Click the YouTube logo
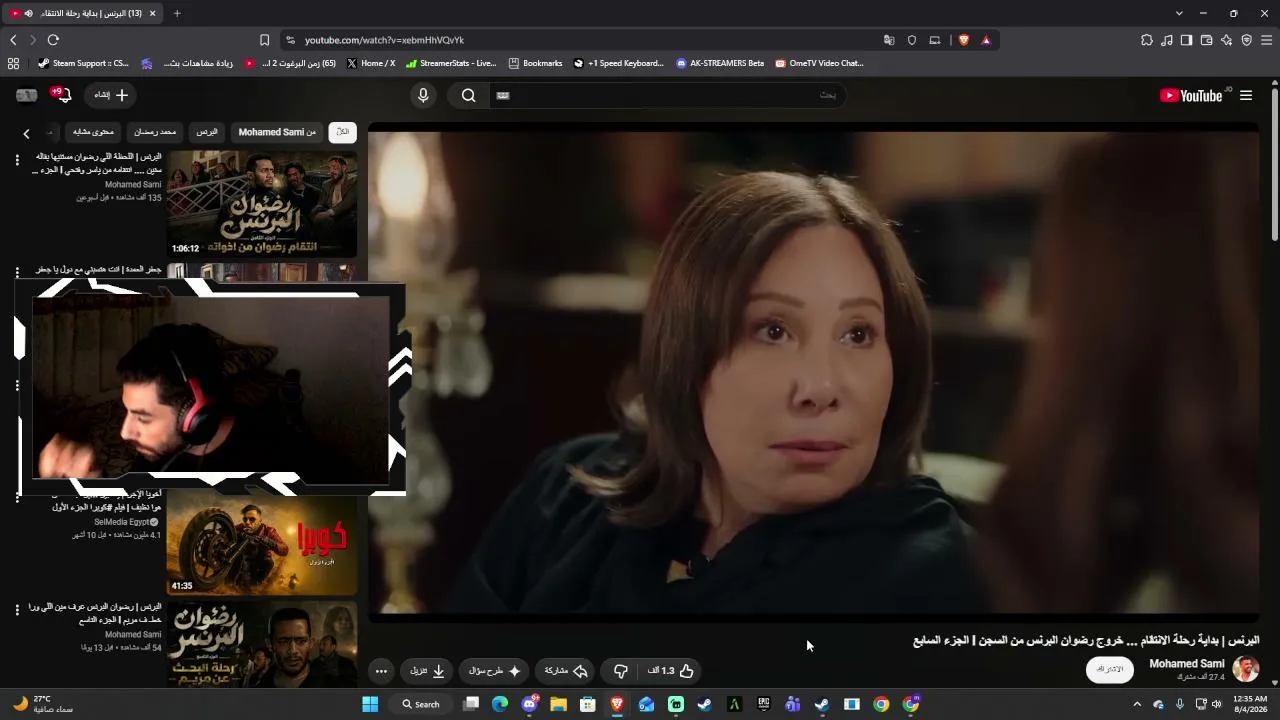 [x=1190, y=95]
